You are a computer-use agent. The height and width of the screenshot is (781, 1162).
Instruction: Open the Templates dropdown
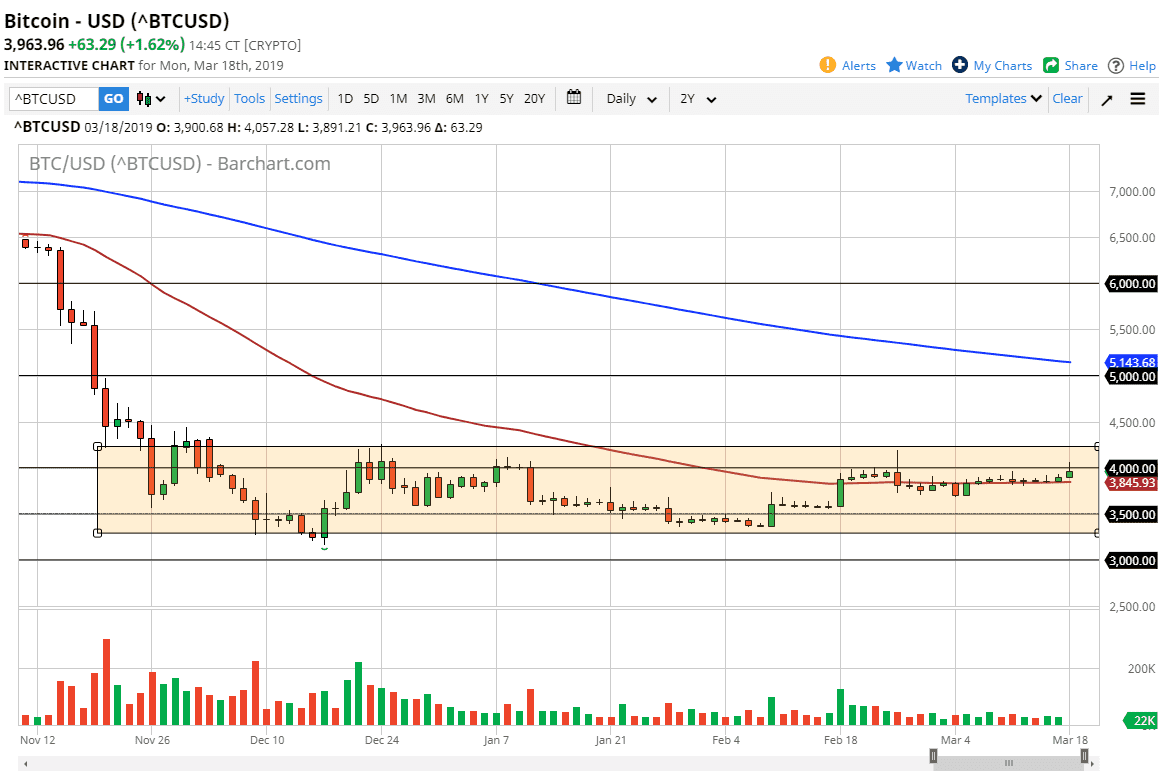(1002, 99)
